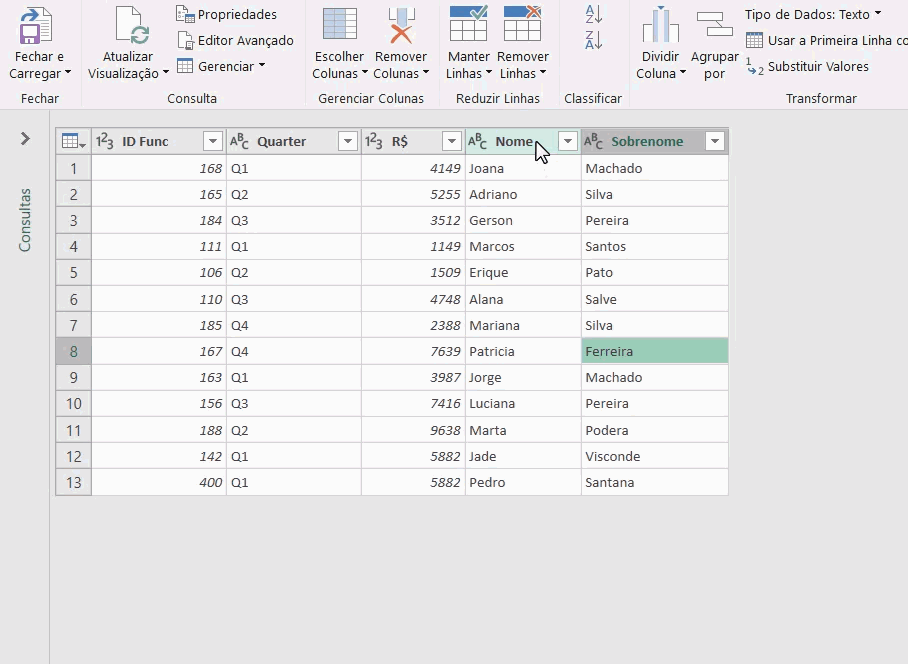
Task: Open the Nome column filter dropdown
Action: tap(567, 140)
